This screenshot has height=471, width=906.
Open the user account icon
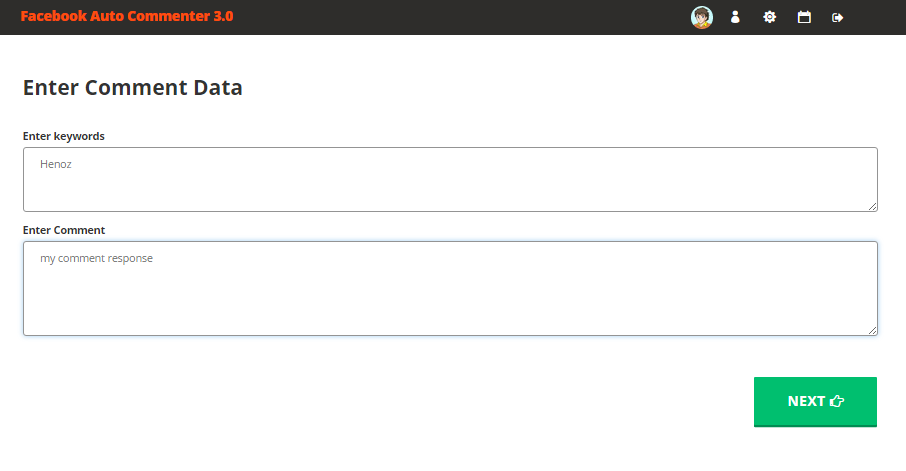(x=735, y=17)
